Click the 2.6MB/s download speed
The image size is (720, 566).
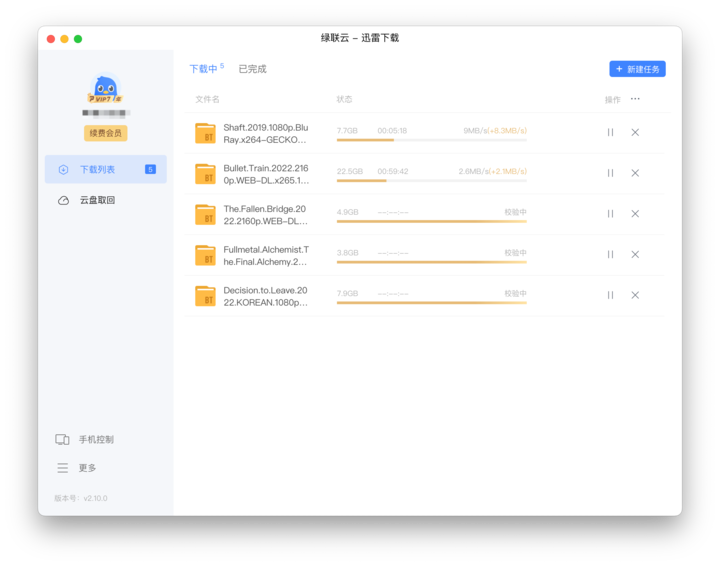click(x=473, y=171)
